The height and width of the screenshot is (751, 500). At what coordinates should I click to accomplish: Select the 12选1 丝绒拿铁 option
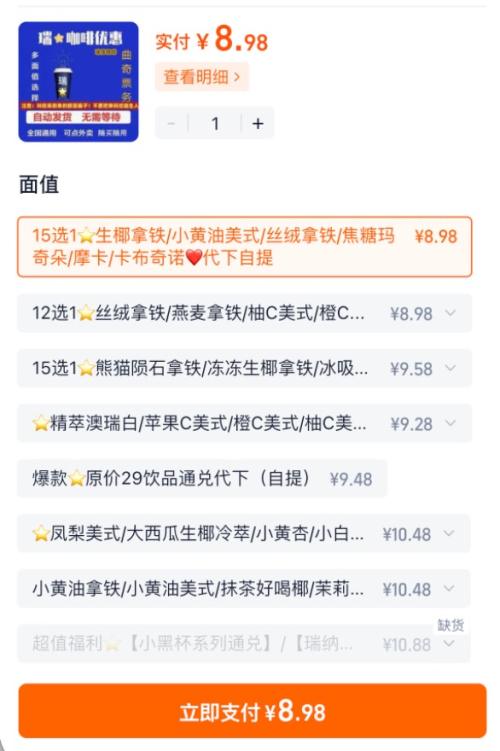coord(245,314)
